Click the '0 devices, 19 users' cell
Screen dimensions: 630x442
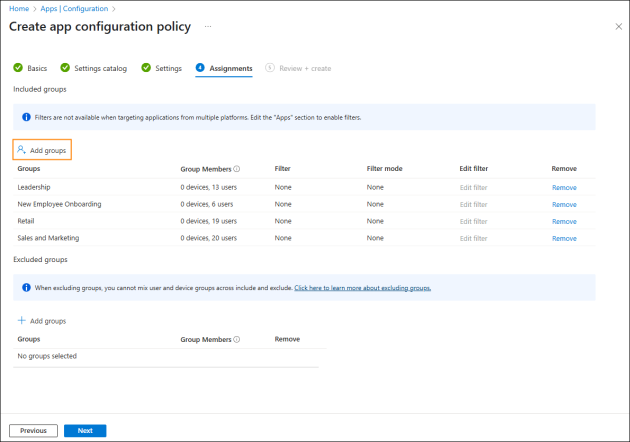[209, 221]
